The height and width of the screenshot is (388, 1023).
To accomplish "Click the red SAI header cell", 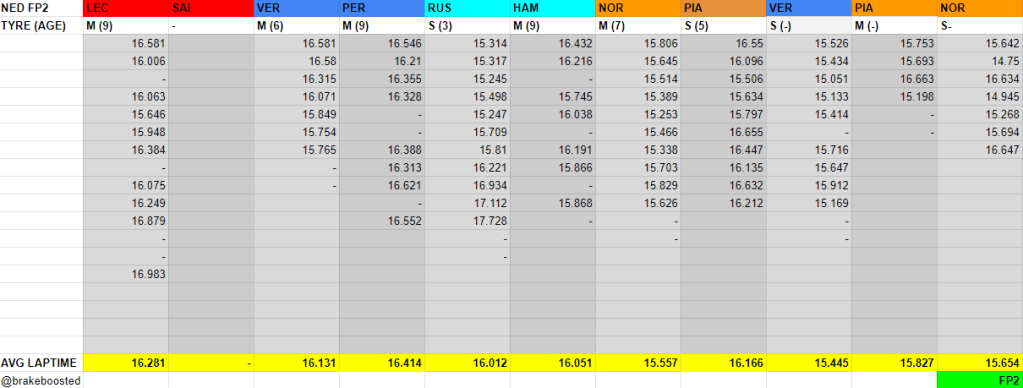I will 211,8.
